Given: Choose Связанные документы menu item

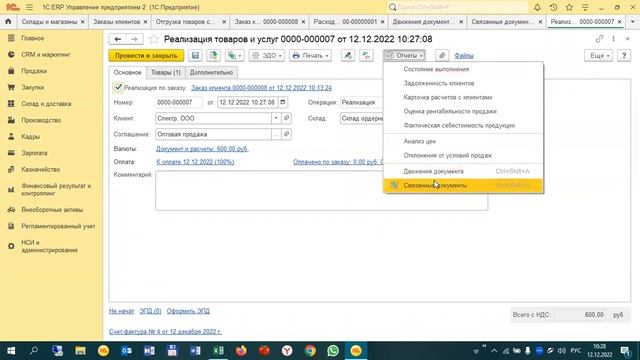Looking at the screenshot, I should (x=463, y=185).
